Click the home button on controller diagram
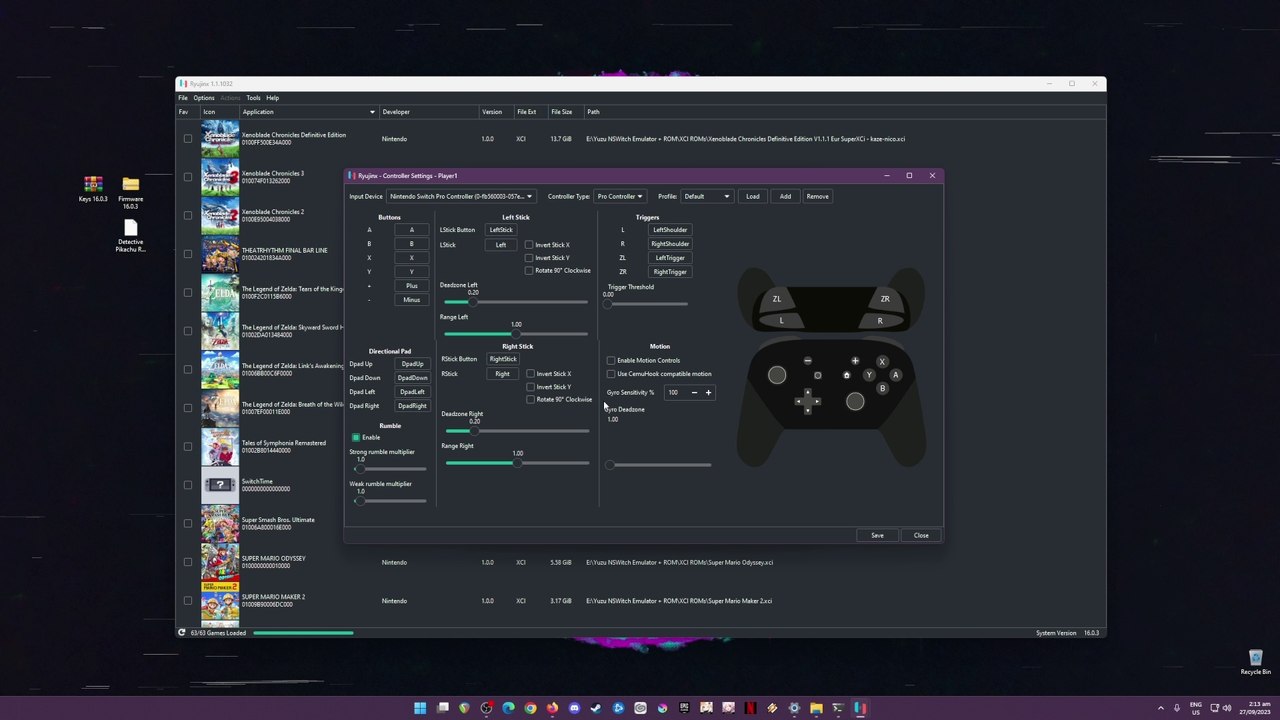The height and width of the screenshot is (720, 1280). (846, 375)
